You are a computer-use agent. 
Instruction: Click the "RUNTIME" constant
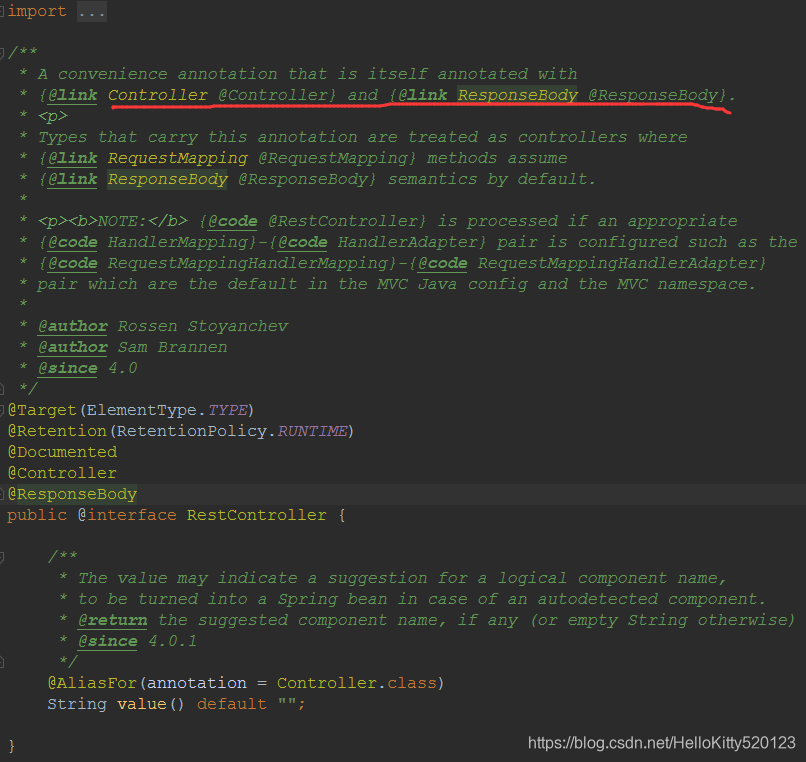(x=313, y=431)
